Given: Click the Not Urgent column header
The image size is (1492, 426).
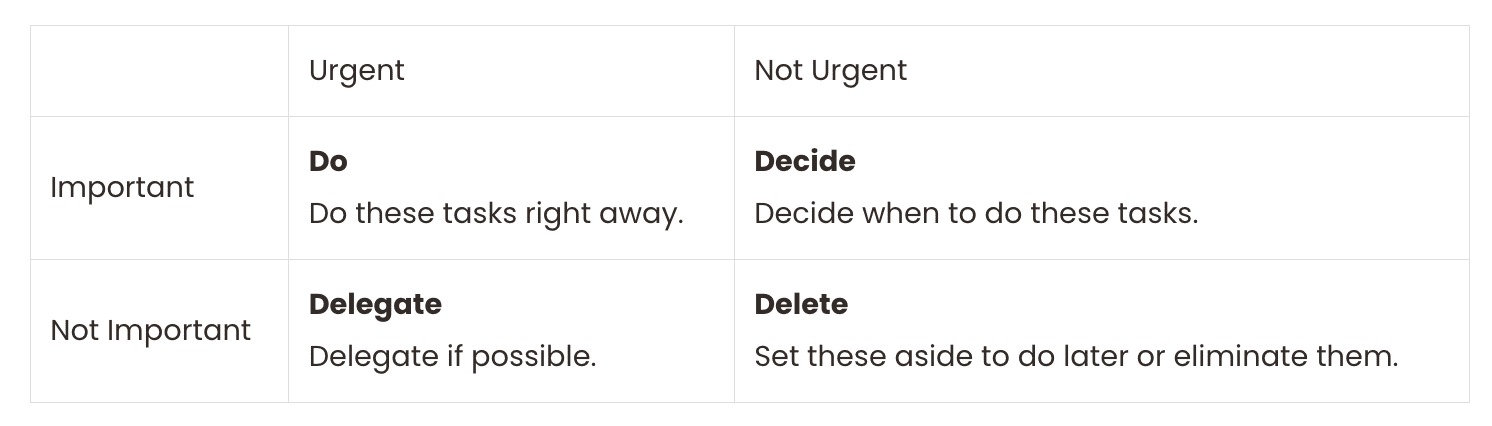Looking at the screenshot, I should [x=830, y=71].
